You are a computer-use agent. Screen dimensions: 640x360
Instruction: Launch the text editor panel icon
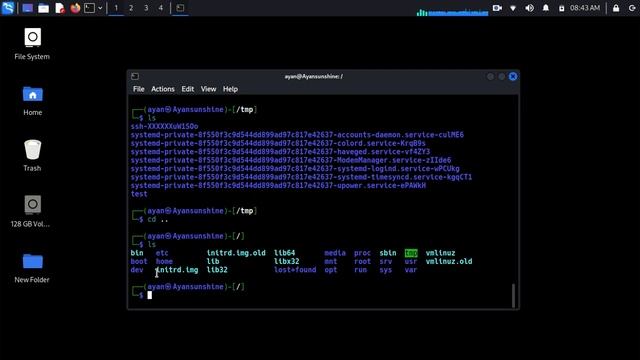tap(60, 8)
